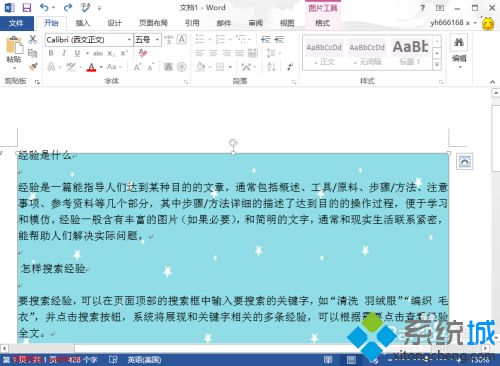Open the Calibri font name dropdown
The height and width of the screenshot is (366, 500).
(129, 40)
